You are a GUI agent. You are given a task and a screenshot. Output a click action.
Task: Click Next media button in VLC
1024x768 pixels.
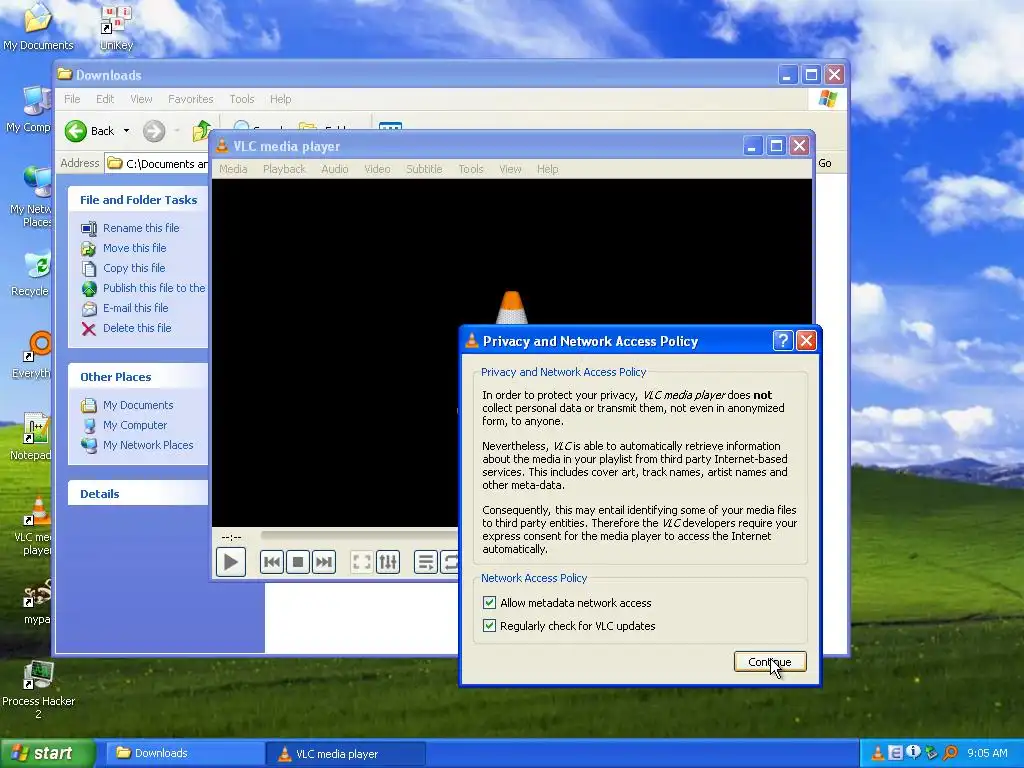click(324, 562)
